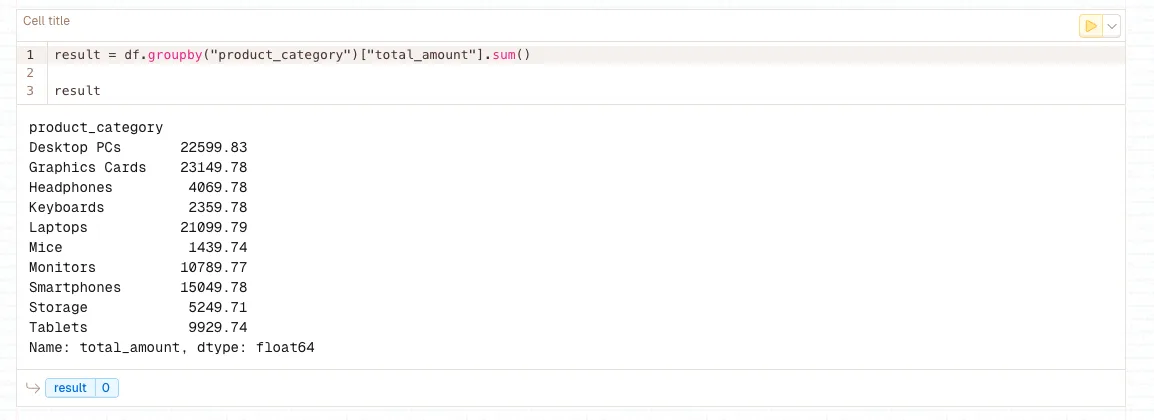Click the empty code line 2

point(300,73)
